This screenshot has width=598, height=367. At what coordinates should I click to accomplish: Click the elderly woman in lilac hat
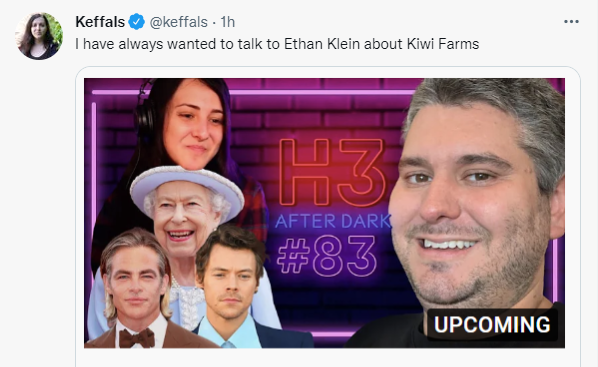click(x=186, y=214)
